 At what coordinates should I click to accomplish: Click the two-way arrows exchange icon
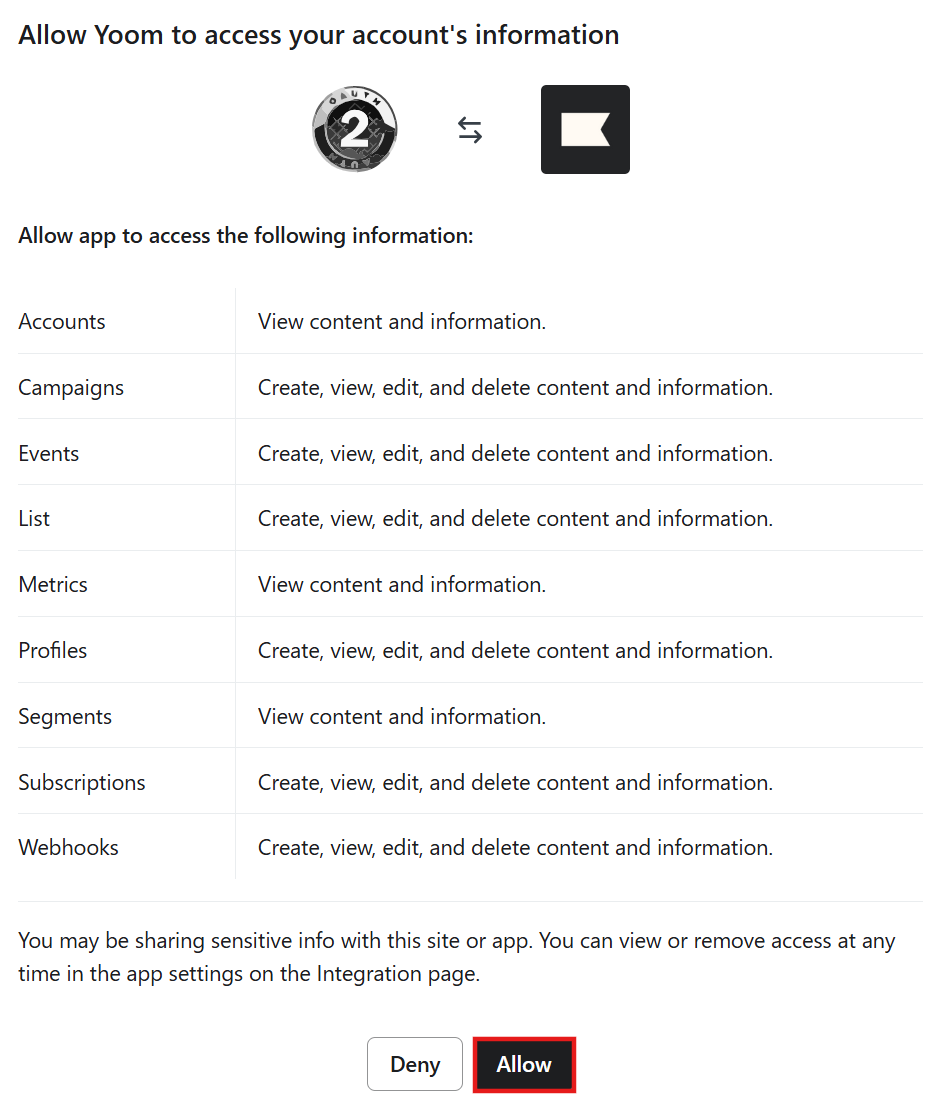point(470,130)
